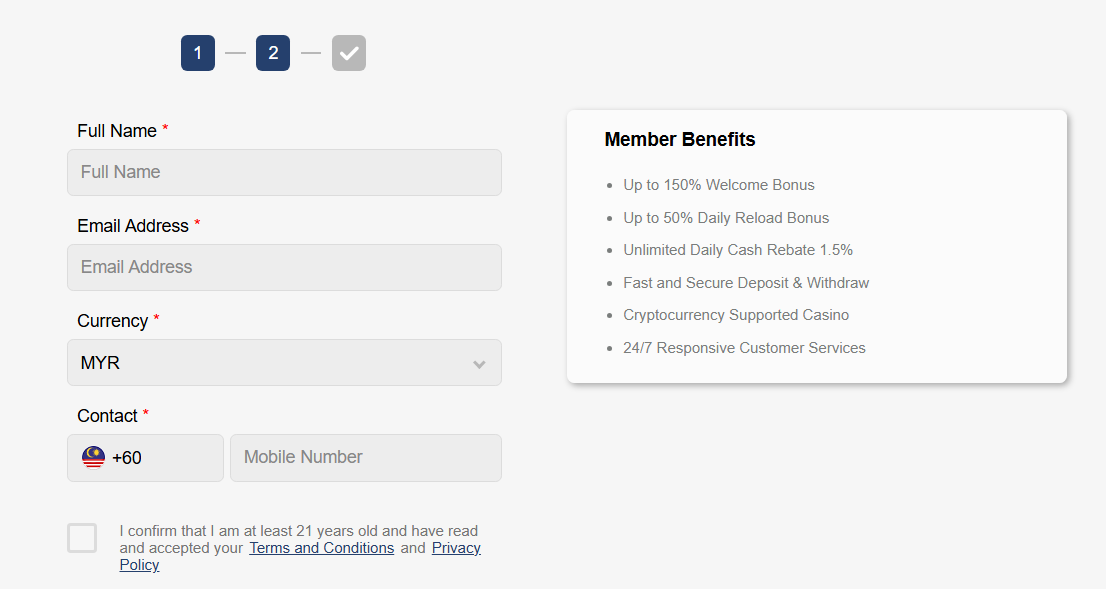Focus the Full Name input field
The image size is (1106, 589).
[x=284, y=172]
